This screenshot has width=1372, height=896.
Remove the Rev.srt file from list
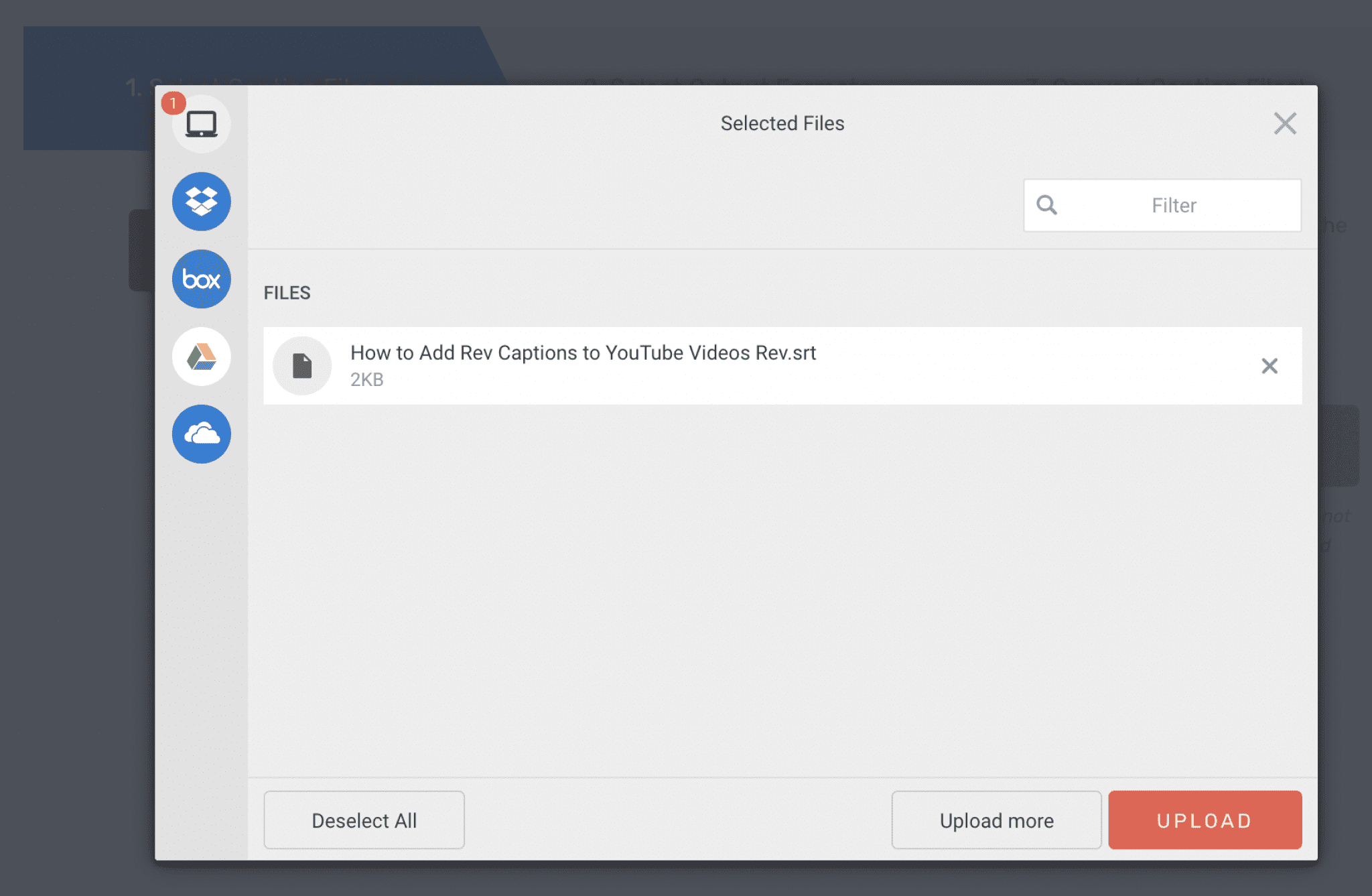(1269, 366)
